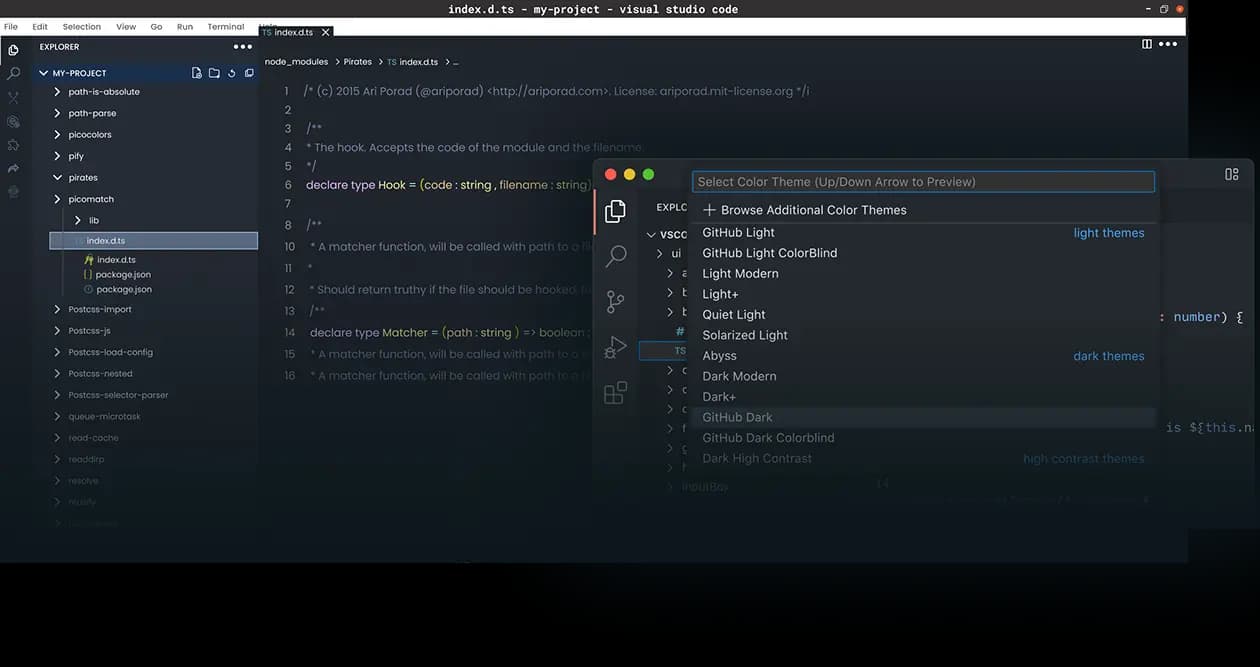Focus the Select Color Theme input field
The width and height of the screenshot is (1260, 667).
click(x=923, y=182)
